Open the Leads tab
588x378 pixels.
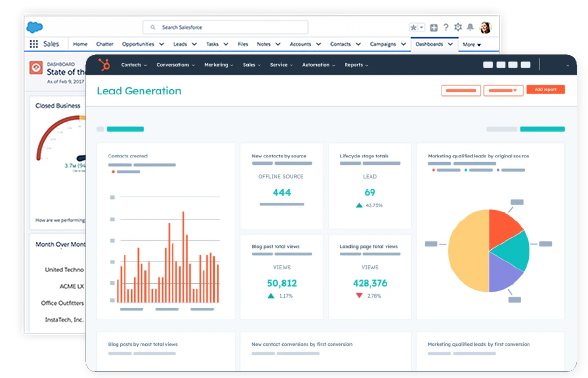[x=180, y=44]
